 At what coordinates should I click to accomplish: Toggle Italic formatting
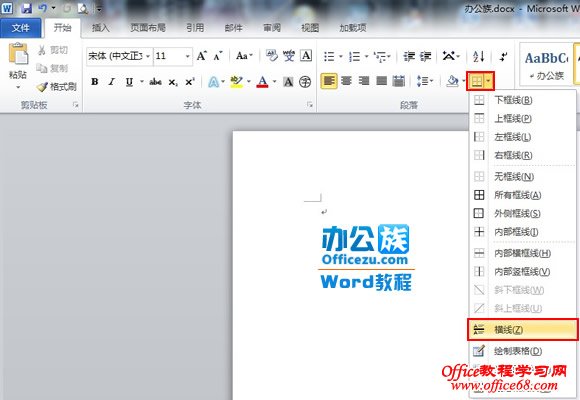[112, 82]
